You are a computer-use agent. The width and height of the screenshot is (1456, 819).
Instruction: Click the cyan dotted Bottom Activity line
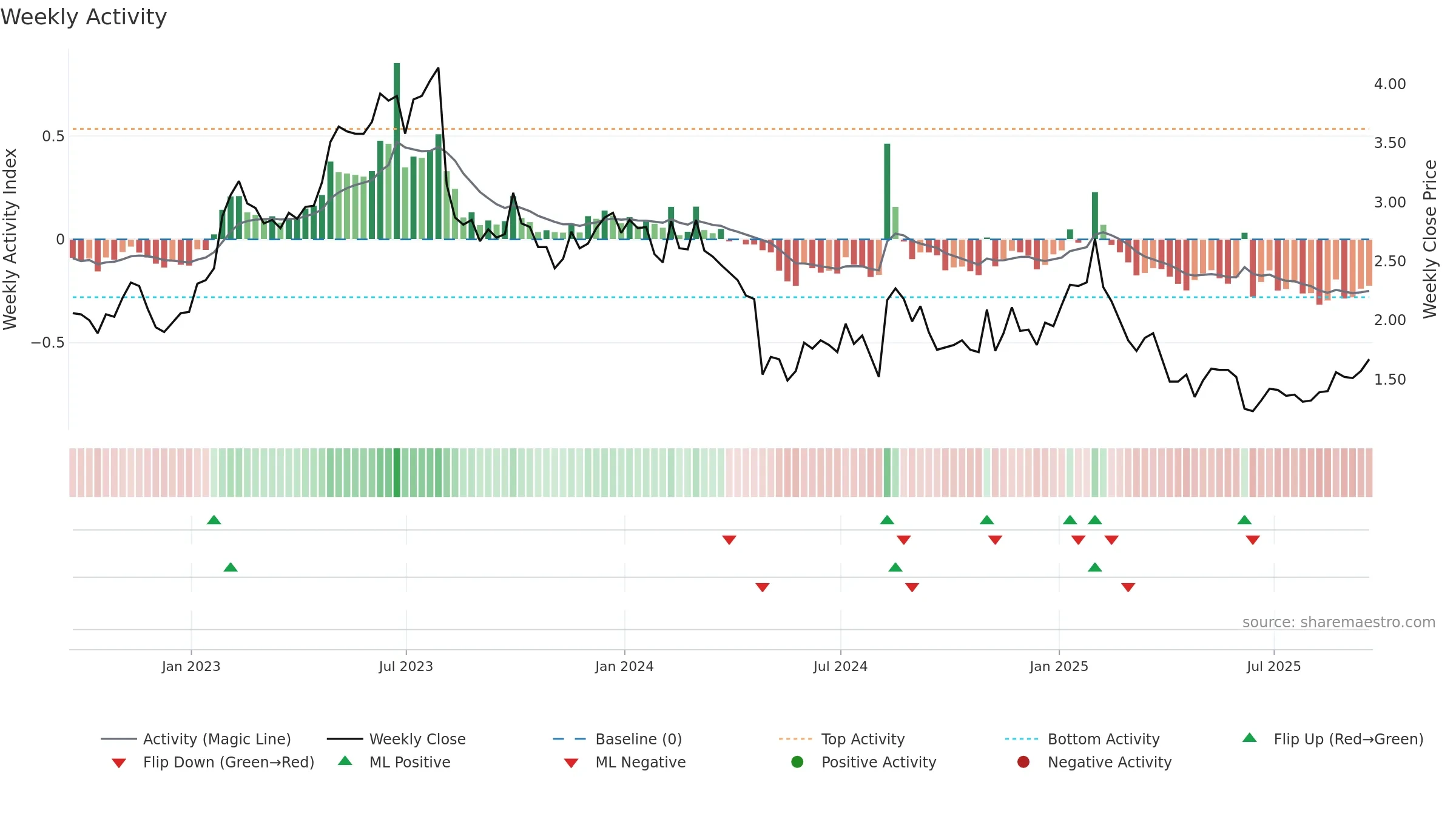point(721,297)
